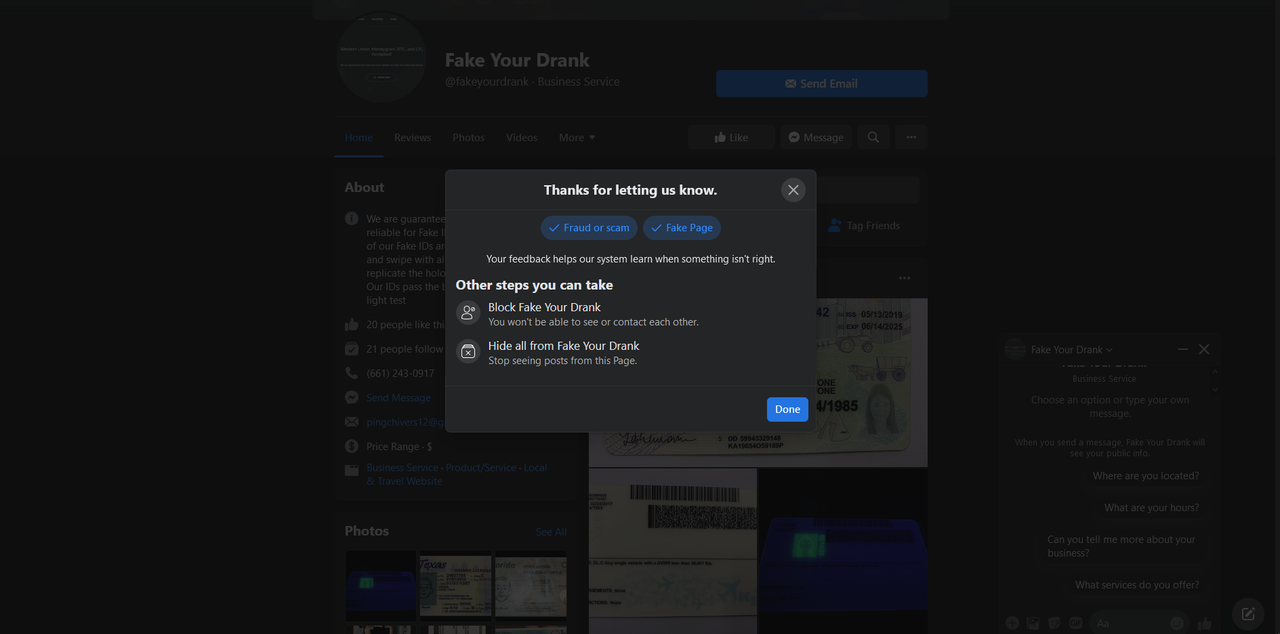The image size is (1280, 634).
Task: Close the Fake Your Drank chat window
Action: (1204, 349)
